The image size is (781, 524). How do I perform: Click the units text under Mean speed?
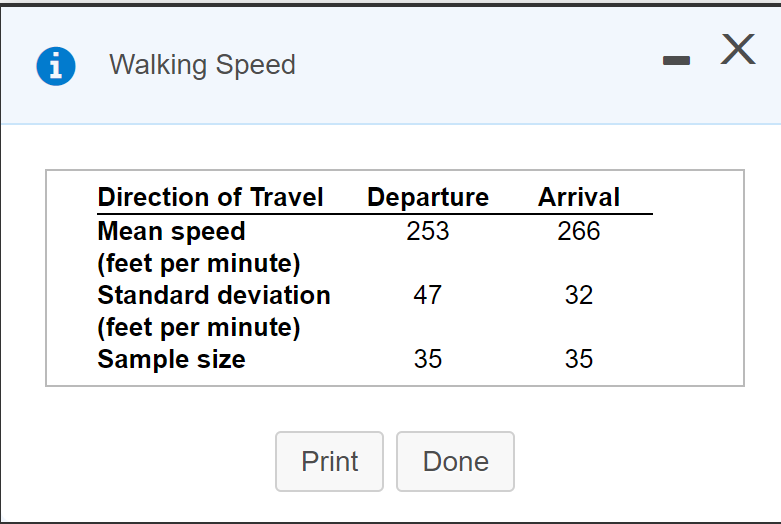[199, 263]
